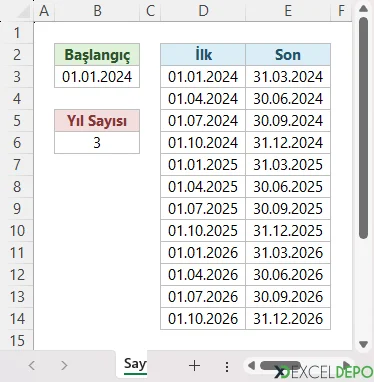Select cell 30.09.2025
The image size is (374, 382).
click(x=288, y=208)
